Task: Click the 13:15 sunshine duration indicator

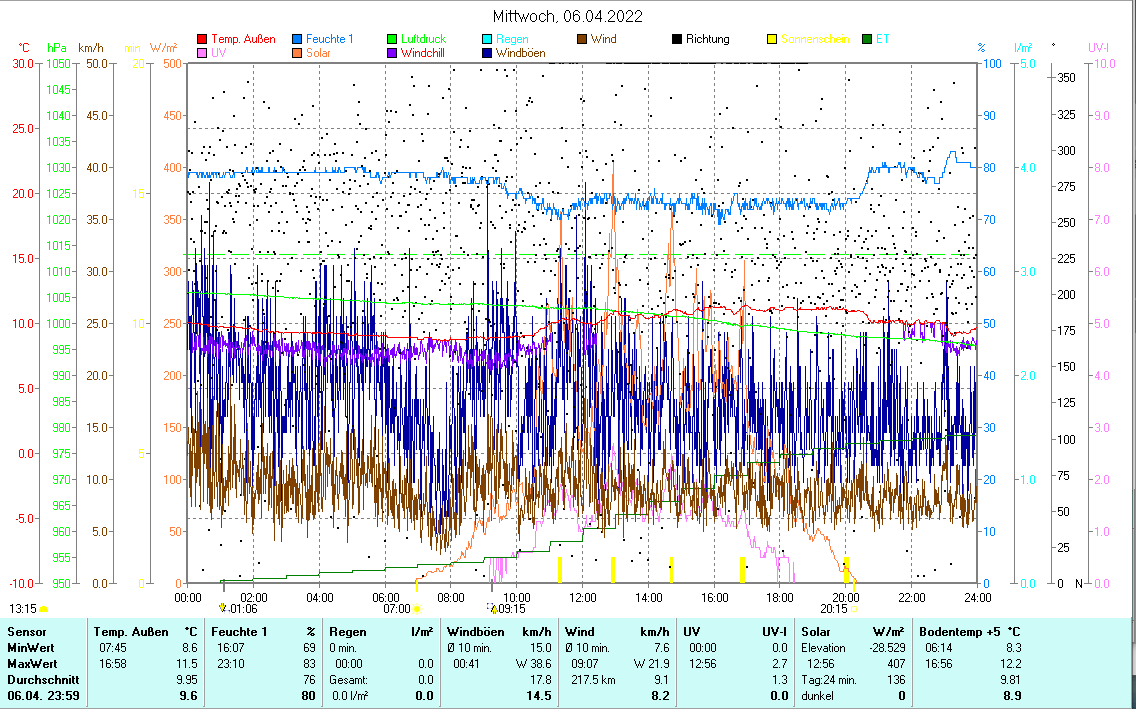Action: 24,608
